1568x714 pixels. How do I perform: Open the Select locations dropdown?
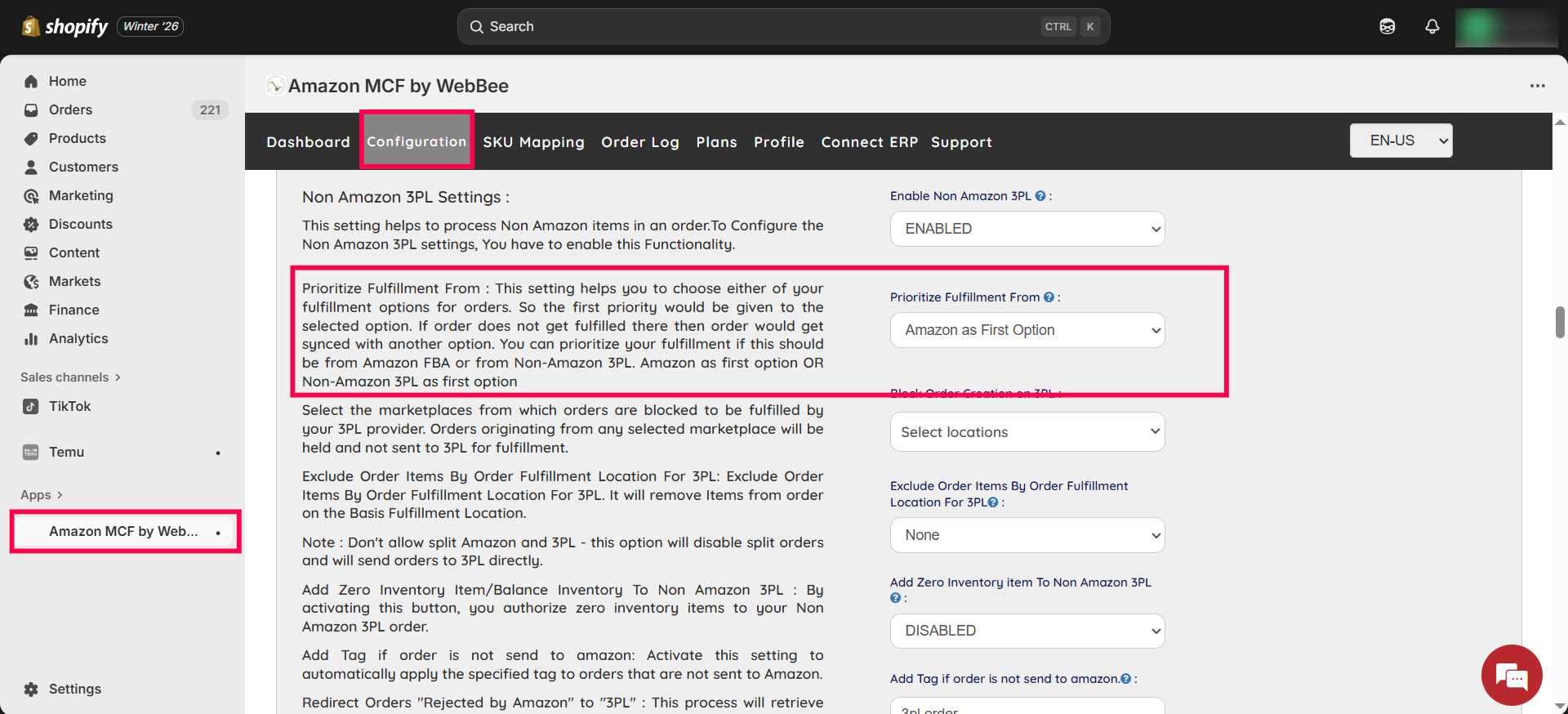click(1027, 432)
